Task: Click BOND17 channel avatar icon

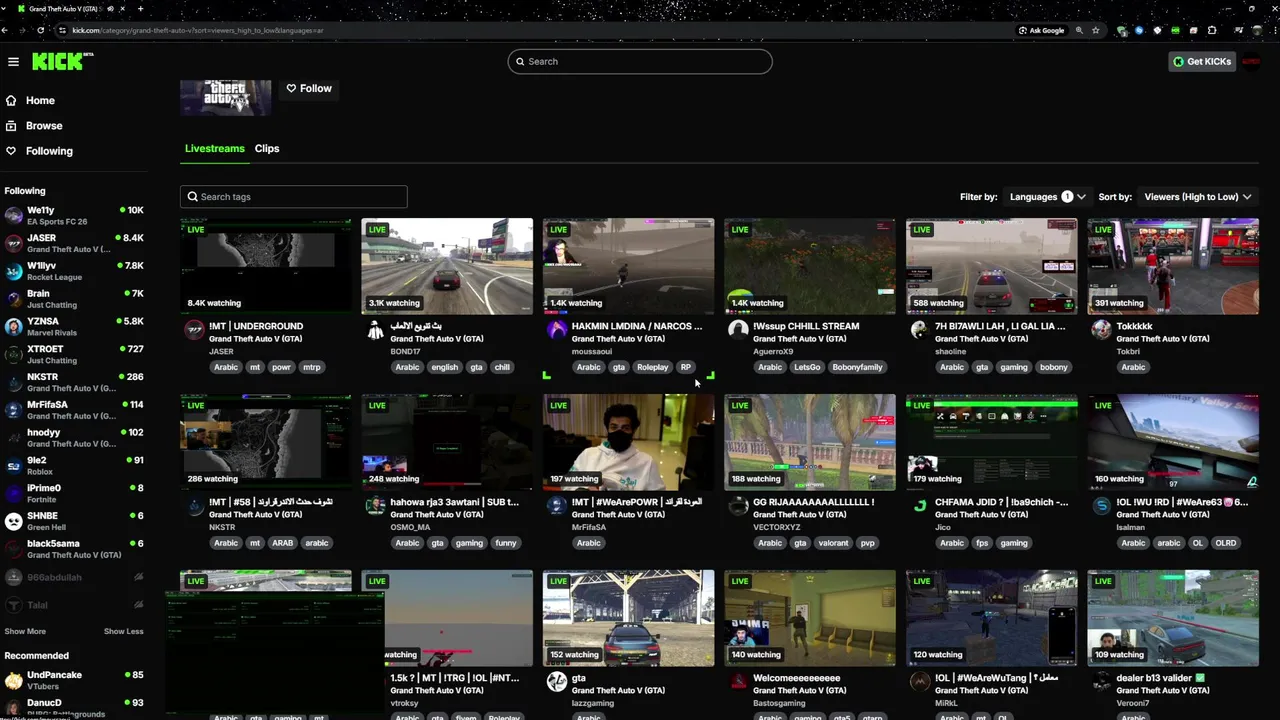Action: tap(375, 330)
